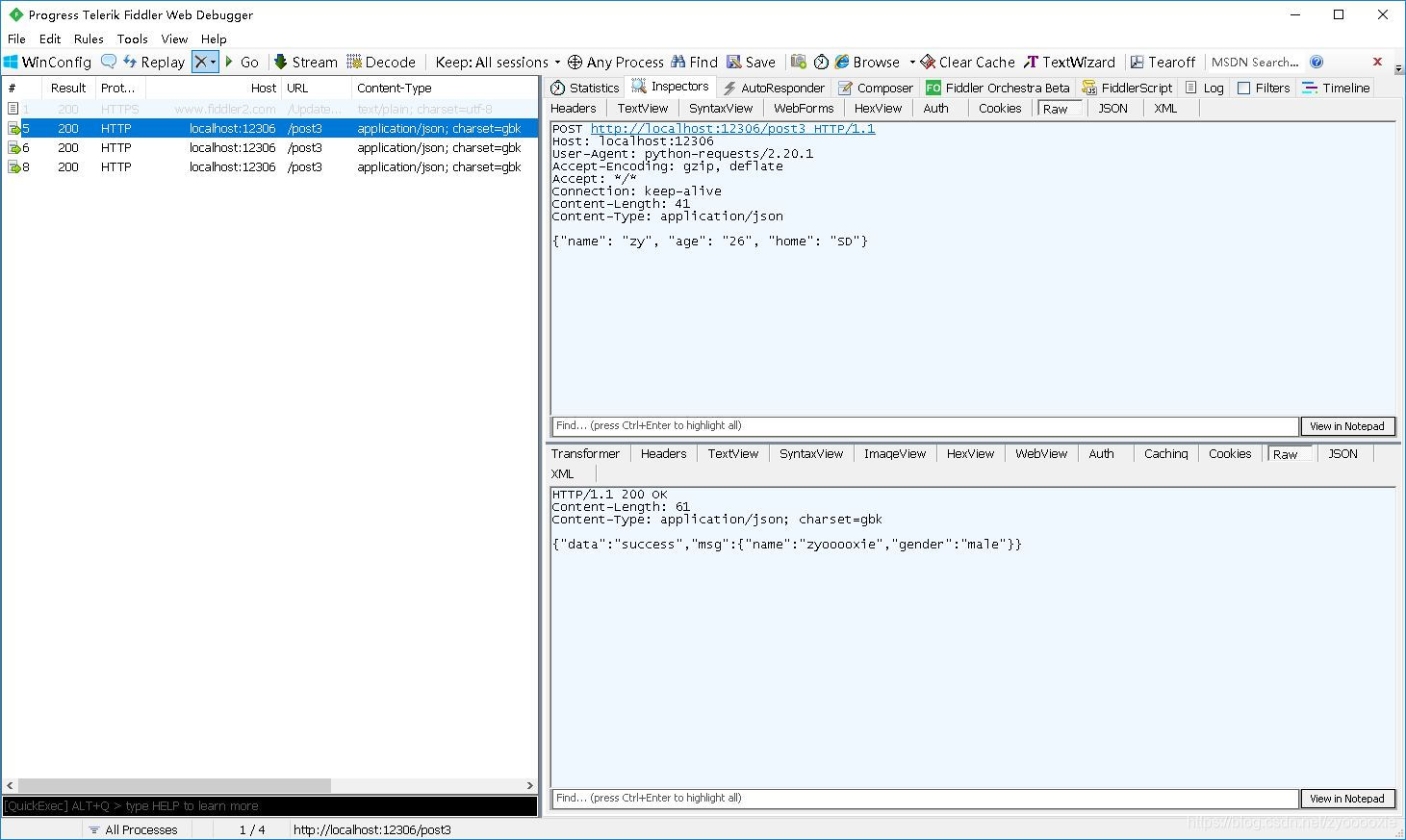The height and width of the screenshot is (840, 1406).
Task: Sort by Content-Type column header
Action: tap(443, 88)
